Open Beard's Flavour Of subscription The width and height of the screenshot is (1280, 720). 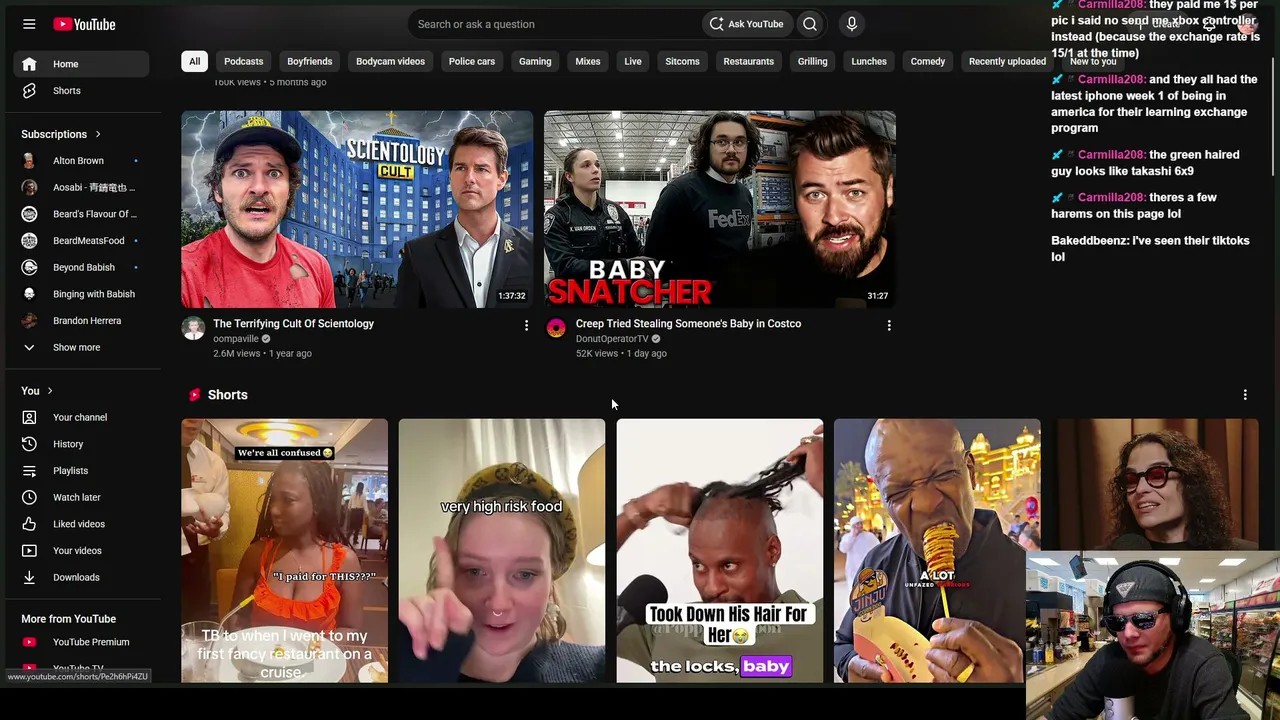click(x=81, y=214)
